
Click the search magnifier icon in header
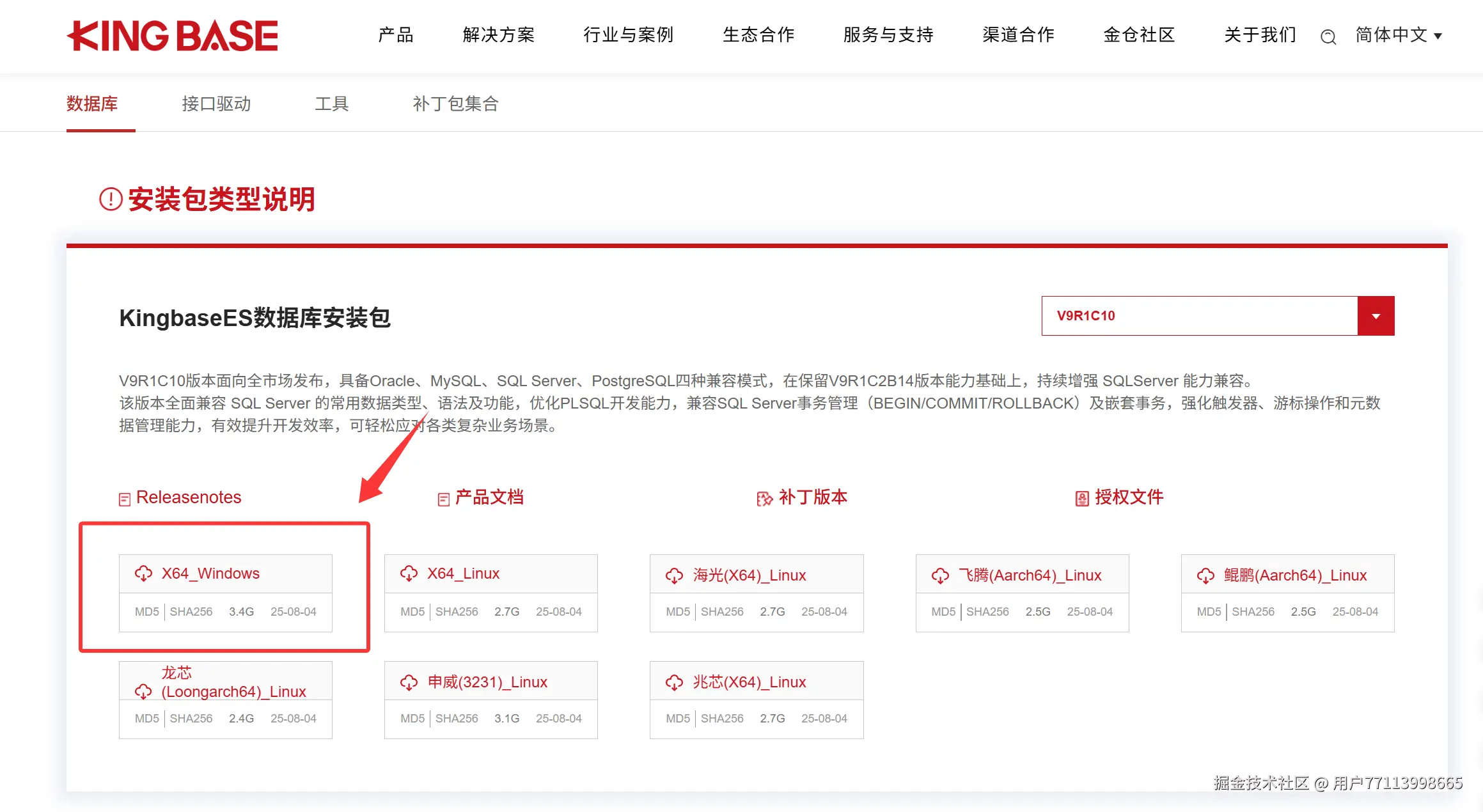(x=1328, y=37)
